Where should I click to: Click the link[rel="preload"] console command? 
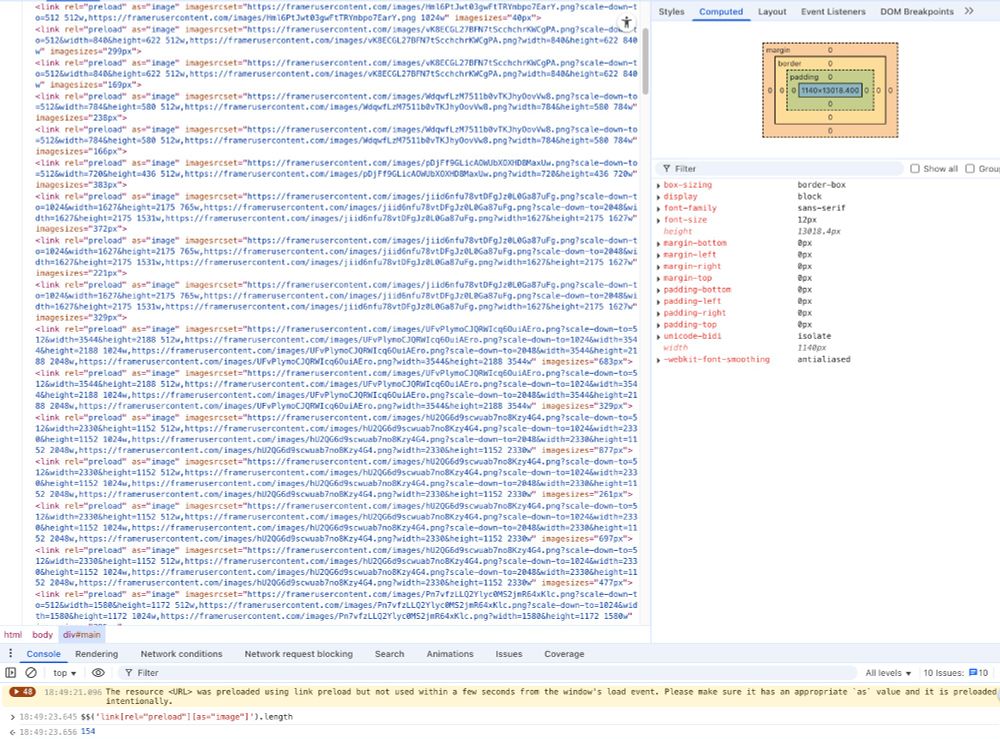coord(187,717)
